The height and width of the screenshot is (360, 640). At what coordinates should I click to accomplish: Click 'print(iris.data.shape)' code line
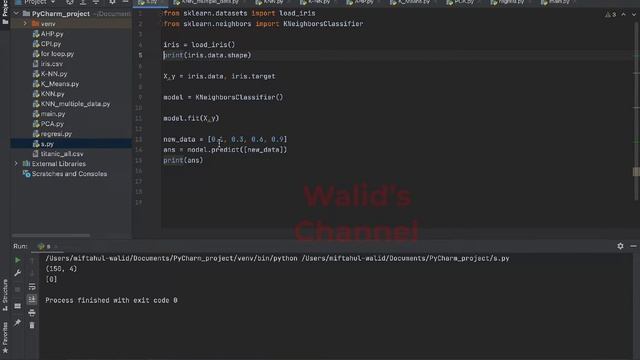coord(207,55)
